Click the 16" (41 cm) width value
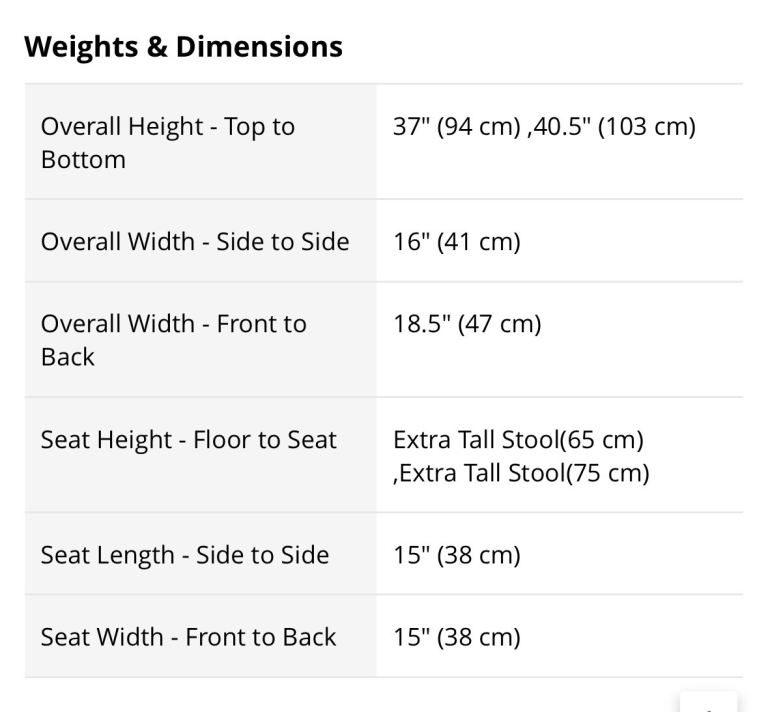The height and width of the screenshot is (712, 768). pyautogui.click(x=457, y=242)
